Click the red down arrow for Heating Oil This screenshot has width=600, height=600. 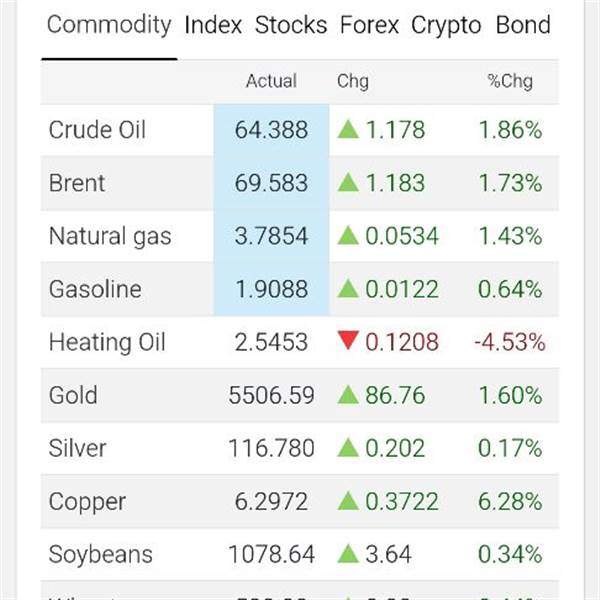(x=348, y=342)
